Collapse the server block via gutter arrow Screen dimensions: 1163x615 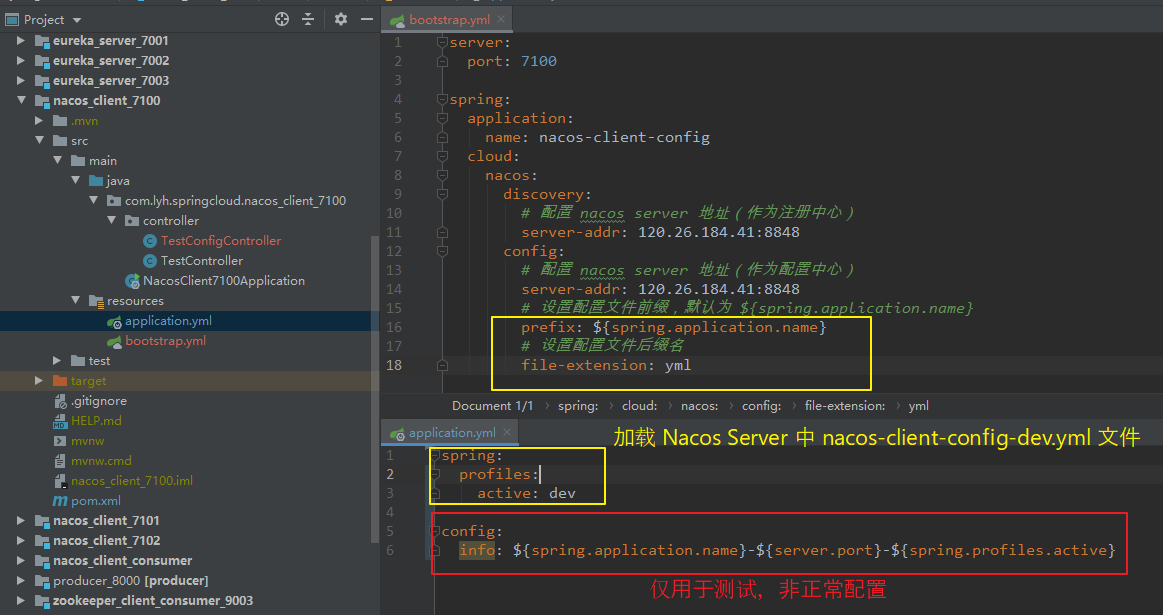coord(442,42)
